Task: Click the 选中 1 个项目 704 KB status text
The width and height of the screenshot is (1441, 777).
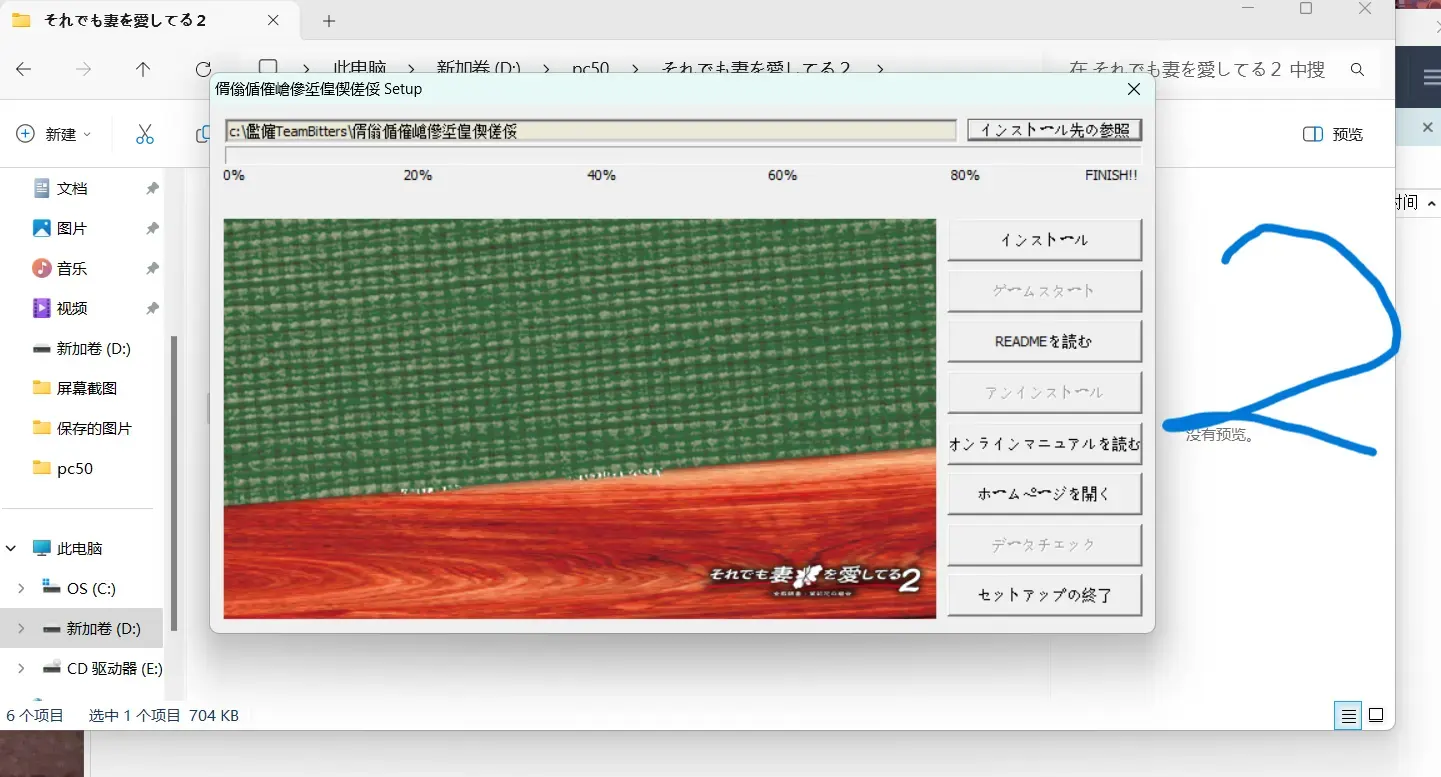Action: tap(163, 715)
